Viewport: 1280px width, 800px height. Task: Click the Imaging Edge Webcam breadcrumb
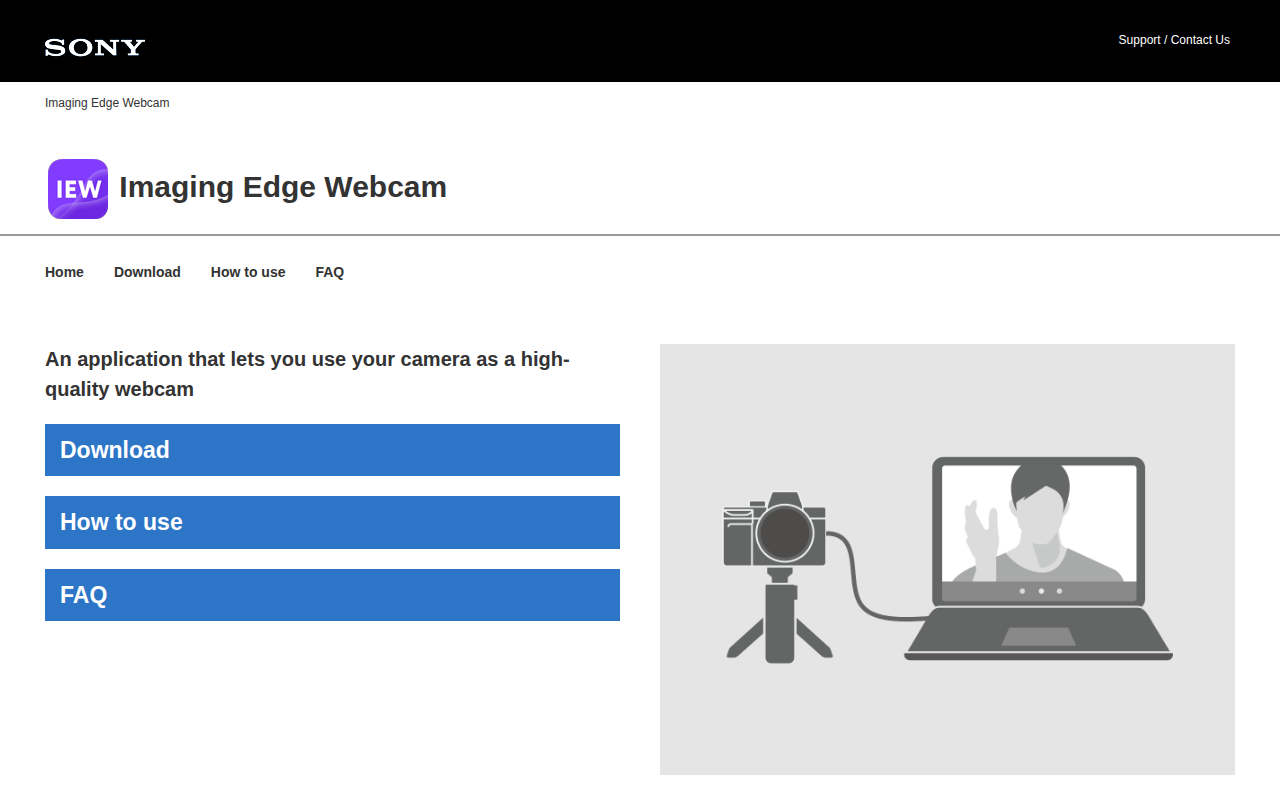tap(107, 103)
